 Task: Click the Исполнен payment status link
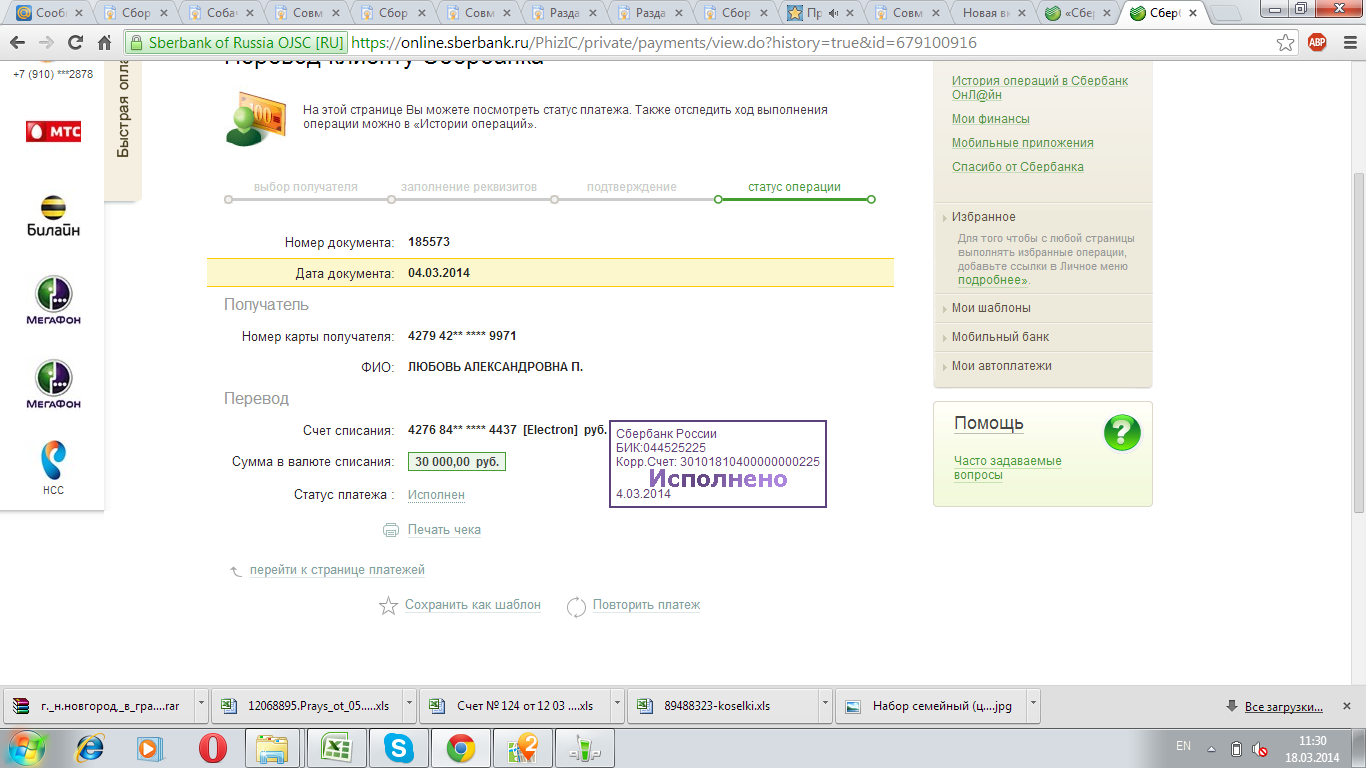[436, 495]
